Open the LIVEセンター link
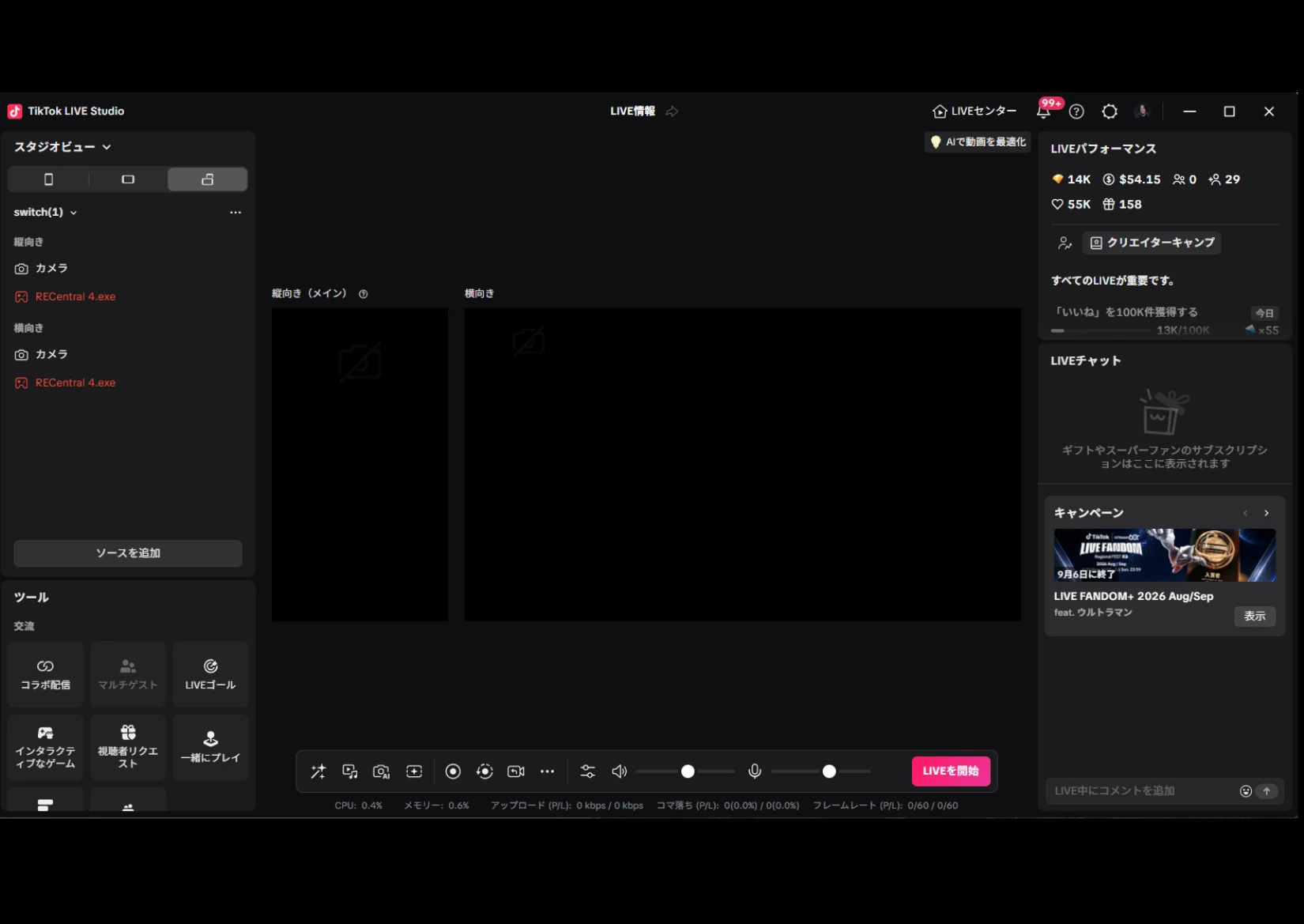The width and height of the screenshot is (1304, 924). tap(974, 111)
